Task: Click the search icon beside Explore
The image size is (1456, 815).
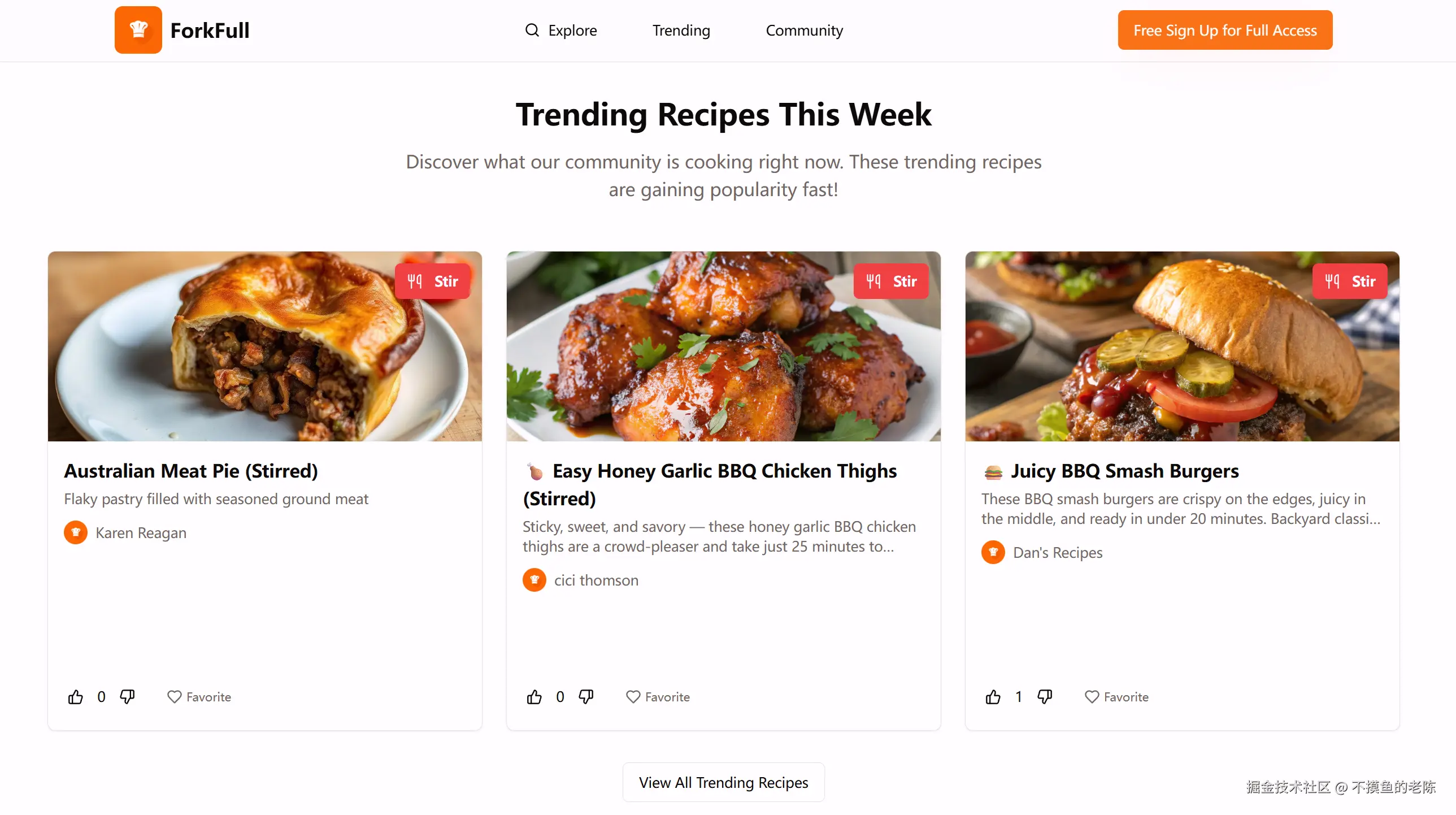Action: pyautogui.click(x=532, y=30)
